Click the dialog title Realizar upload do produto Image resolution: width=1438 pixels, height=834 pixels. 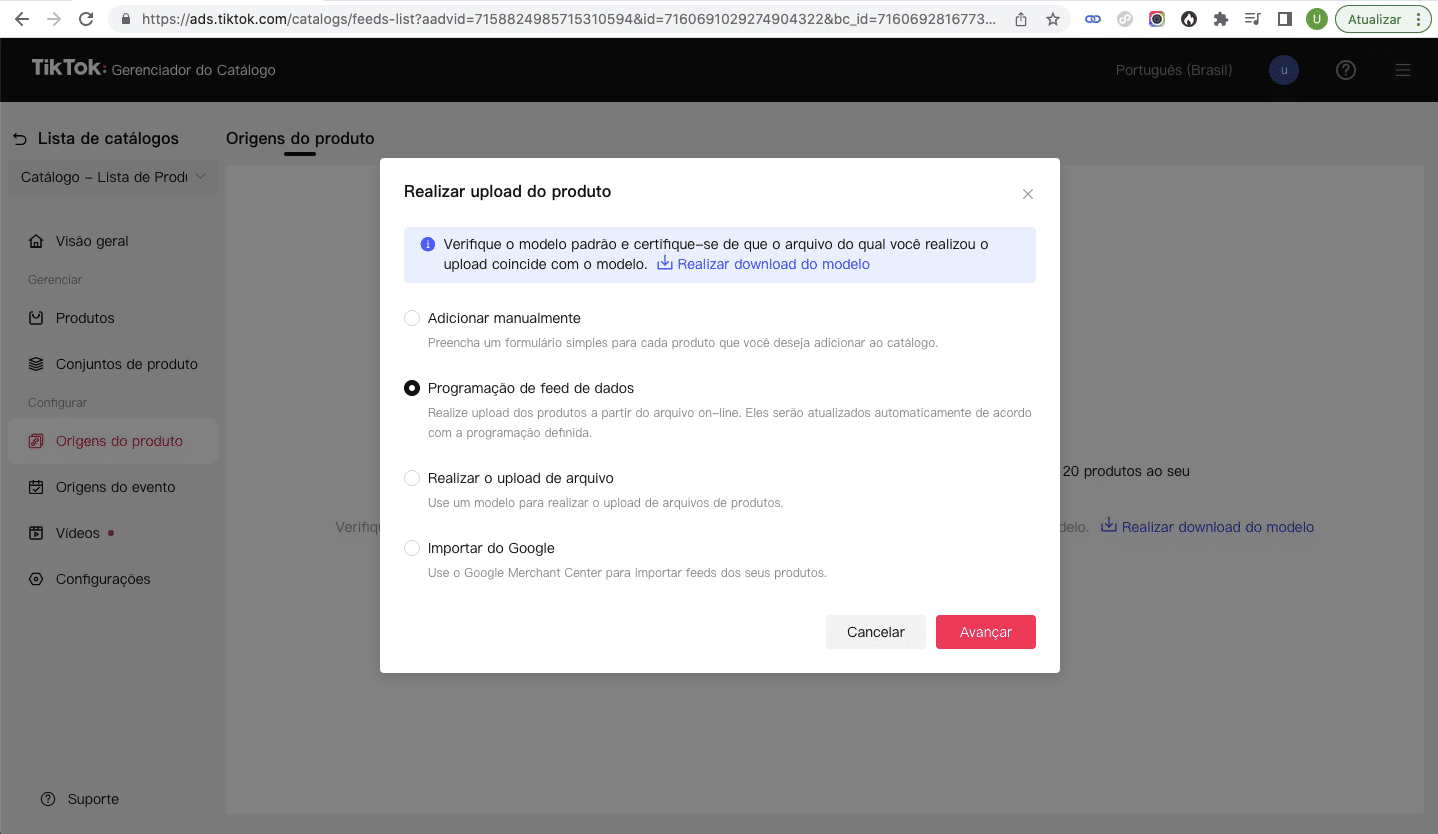point(507,191)
